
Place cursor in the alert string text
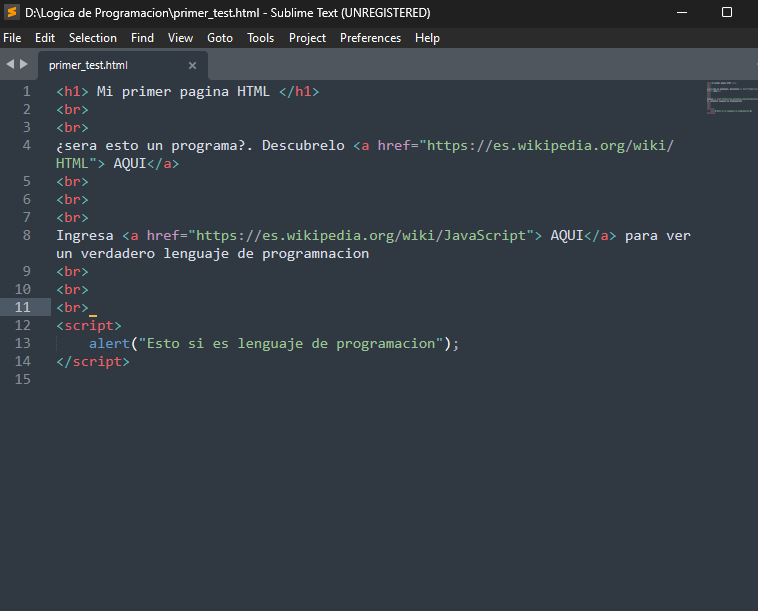pyautogui.click(x=290, y=343)
